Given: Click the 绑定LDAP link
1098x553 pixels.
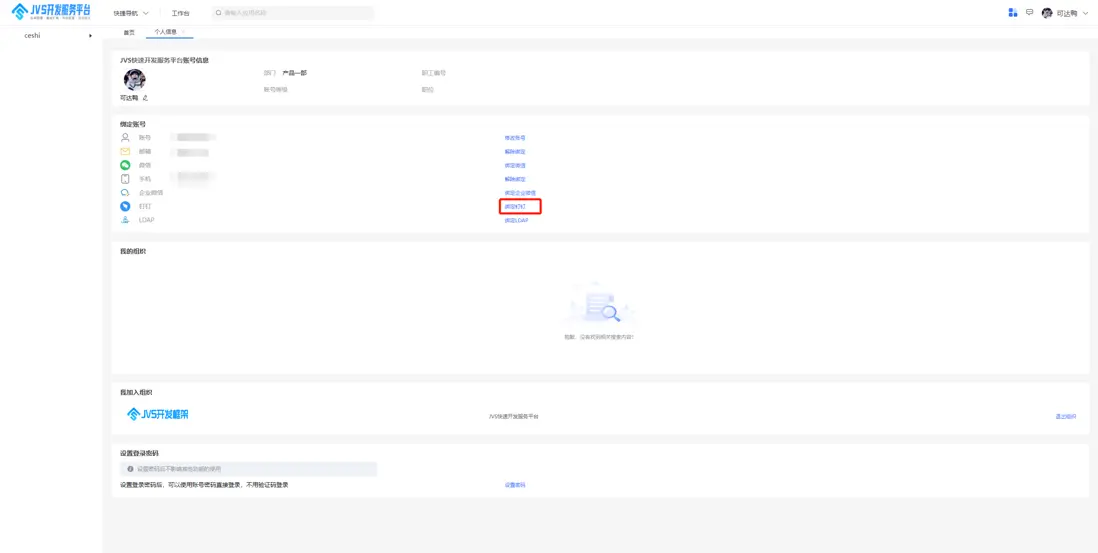Looking at the screenshot, I should click(516, 220).
